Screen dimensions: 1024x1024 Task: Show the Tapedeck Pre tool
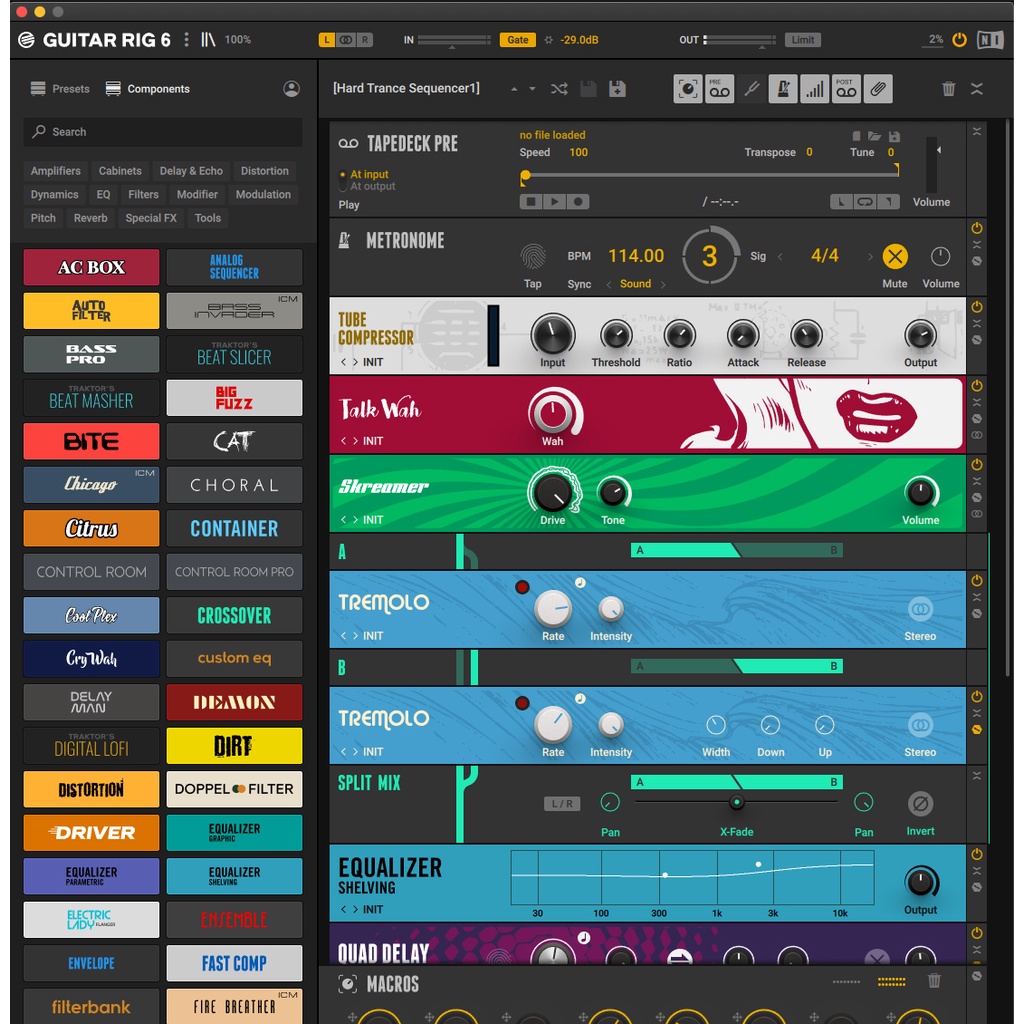pos(719,89)
